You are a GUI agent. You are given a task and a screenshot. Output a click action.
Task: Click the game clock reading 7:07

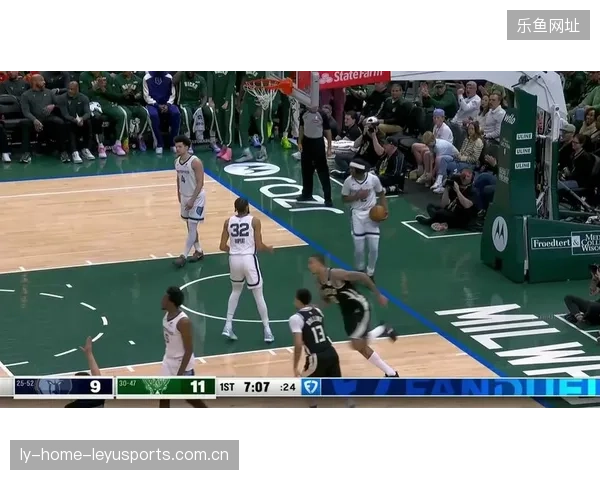tap(256, 387)
